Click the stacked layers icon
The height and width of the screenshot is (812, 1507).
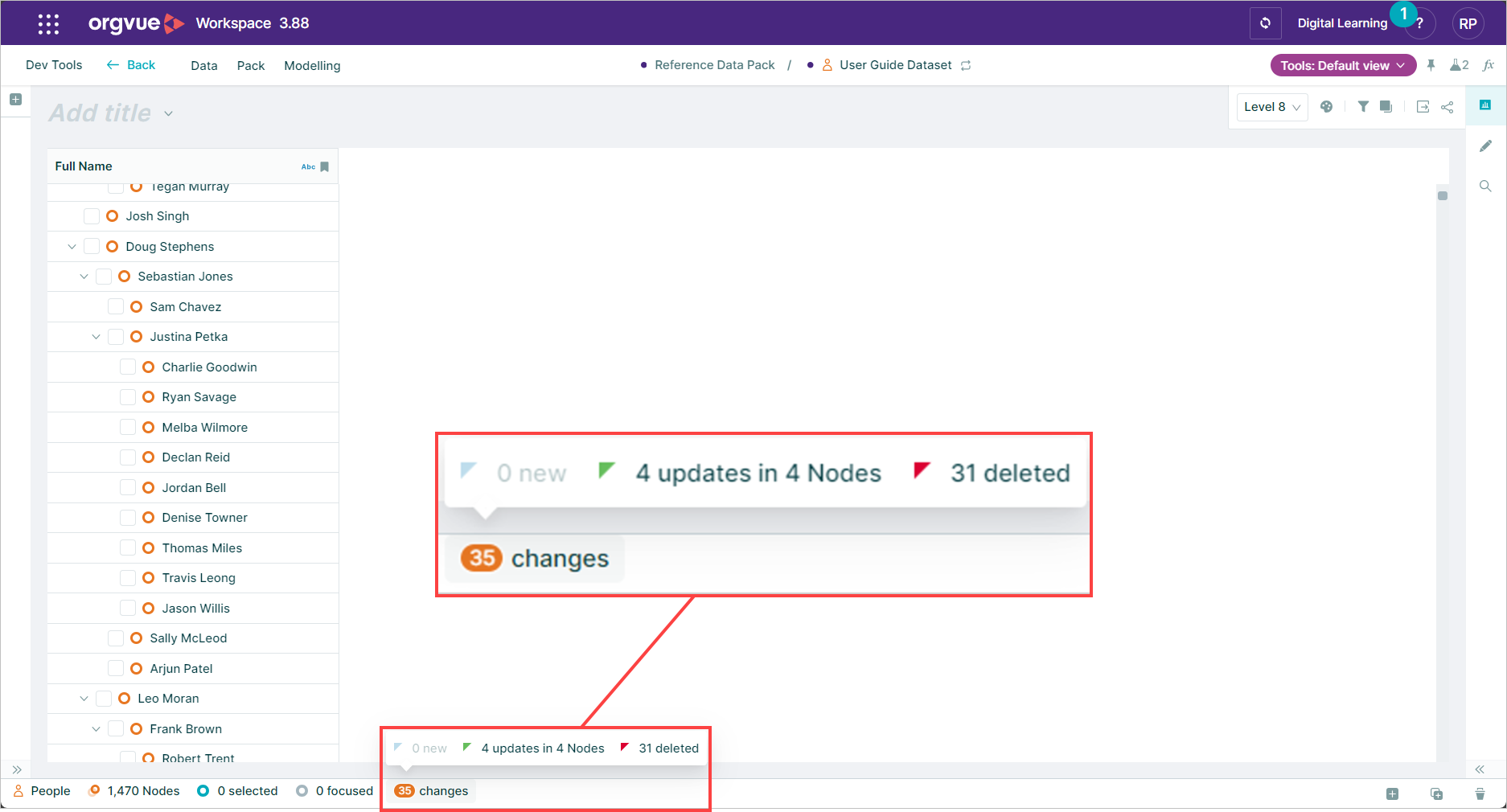1386,107
